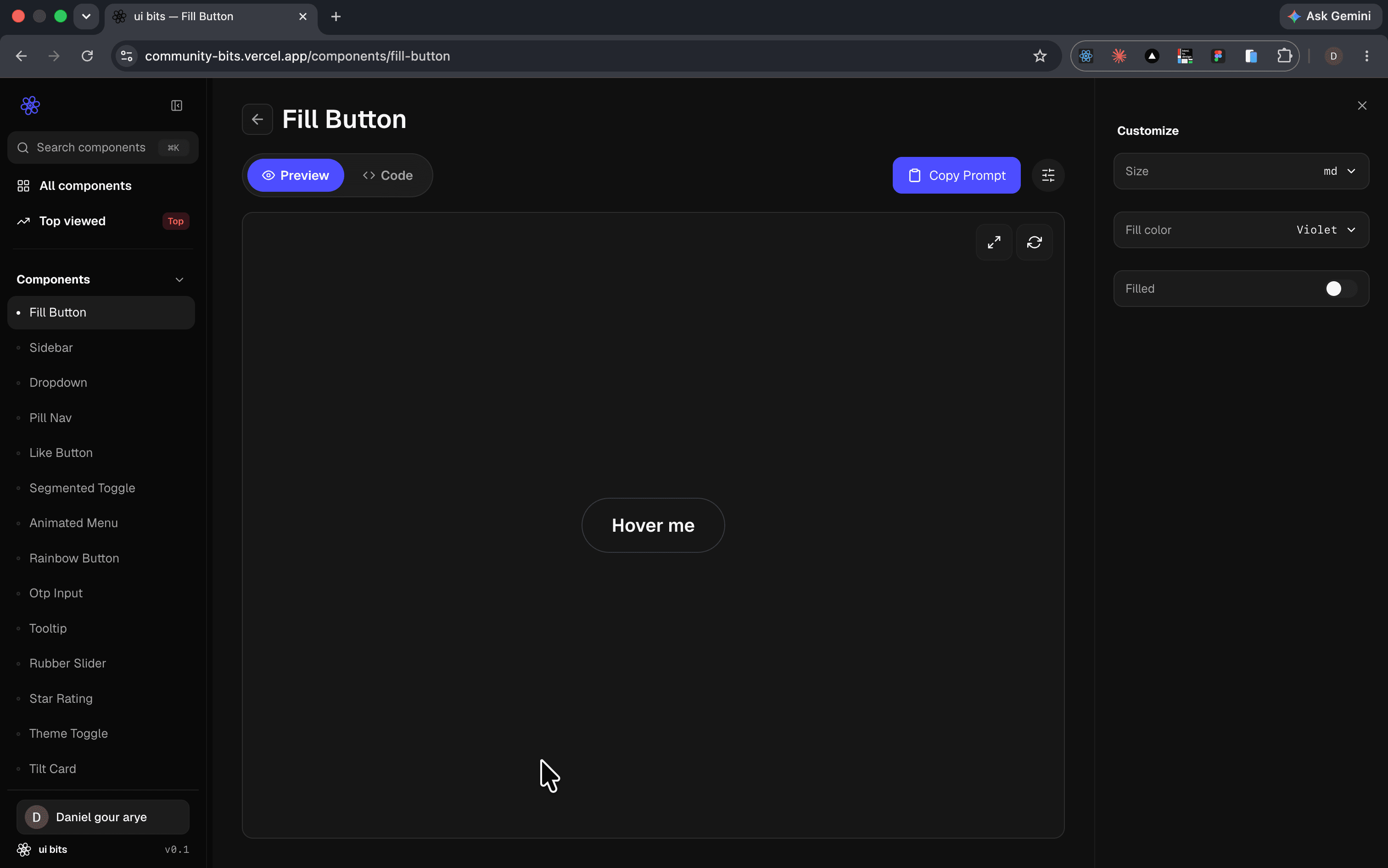Open the Dropdown component

coord(101,382)
